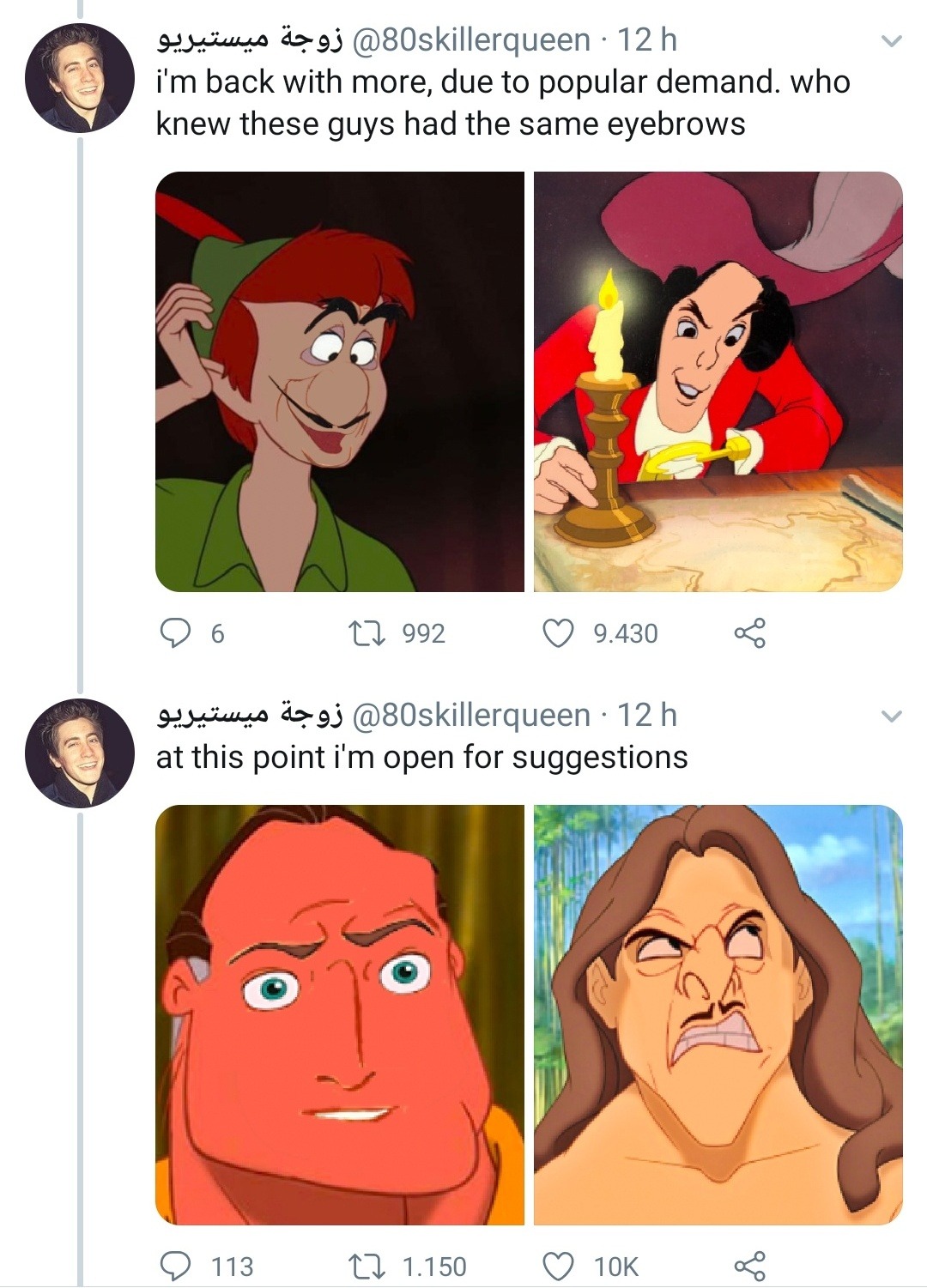Open the second tweet's profile avatar
This screenshot has height=1288, width=927.
point(80,753)
